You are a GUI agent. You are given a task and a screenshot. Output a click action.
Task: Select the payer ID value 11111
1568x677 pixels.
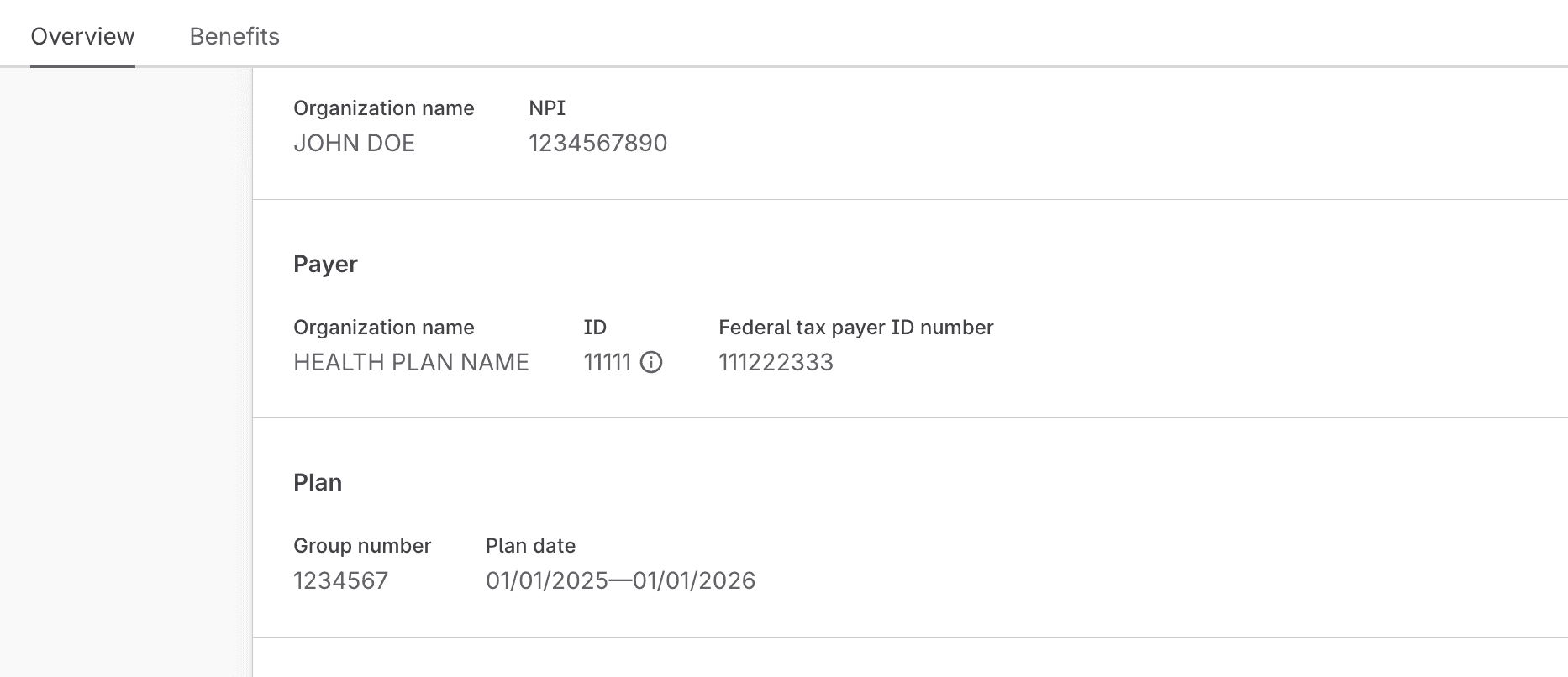coord(608,362)
